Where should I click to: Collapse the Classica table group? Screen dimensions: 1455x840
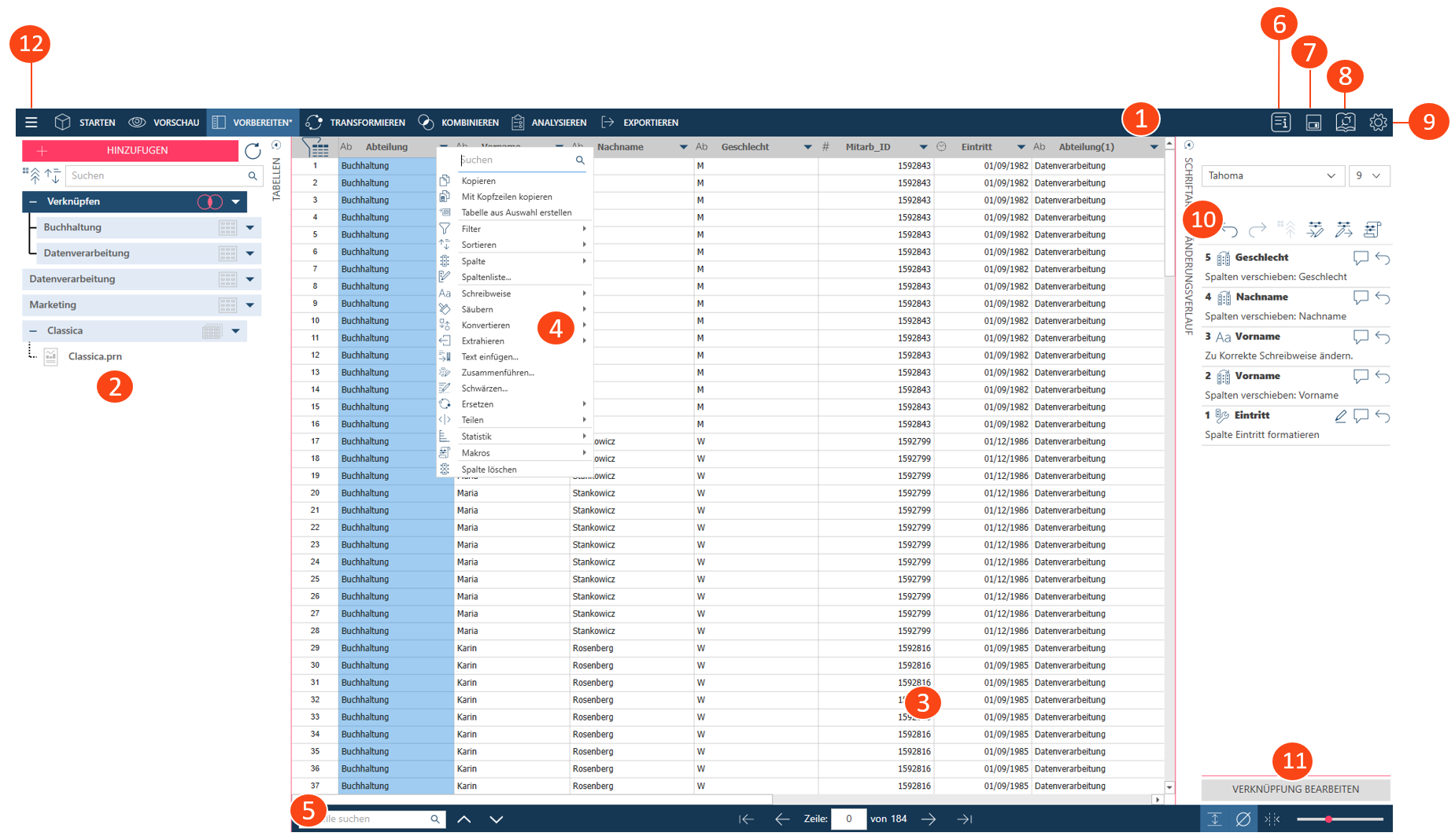pyautogui.click(x=33, y=331)
